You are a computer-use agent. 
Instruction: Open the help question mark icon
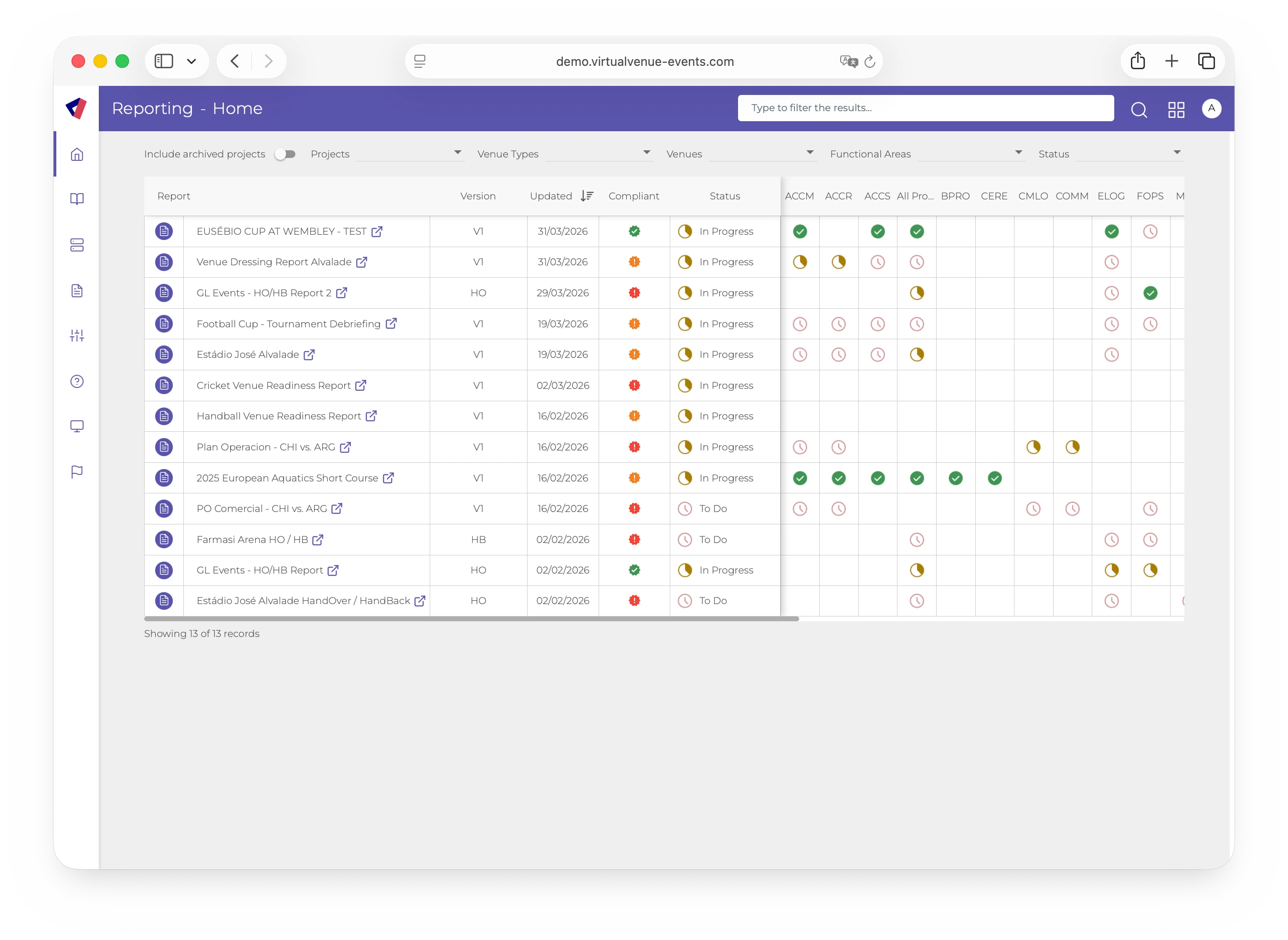[x=77, y=381]
